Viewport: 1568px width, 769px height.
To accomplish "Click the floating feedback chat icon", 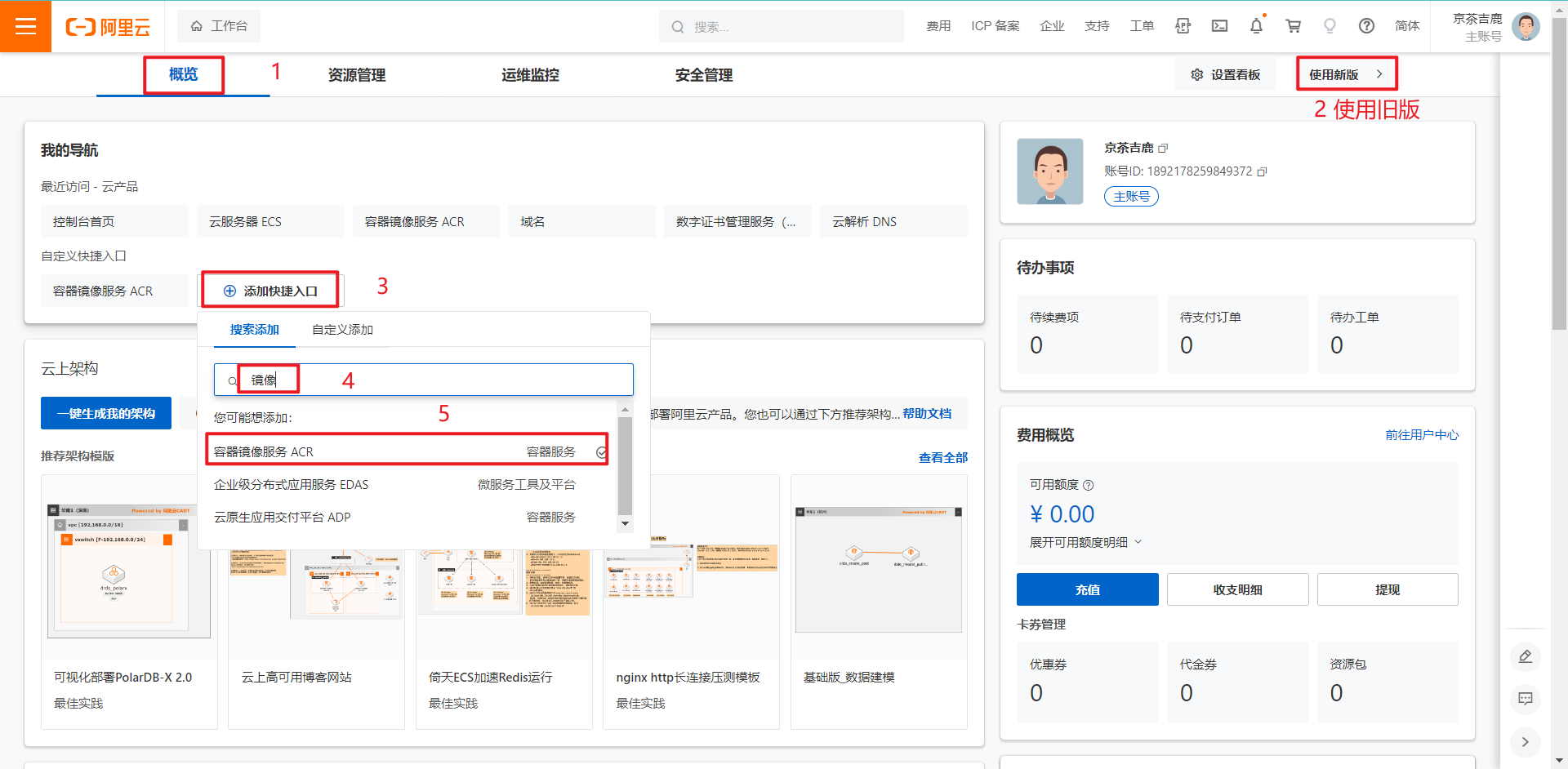I will [x=1525, y=699].
